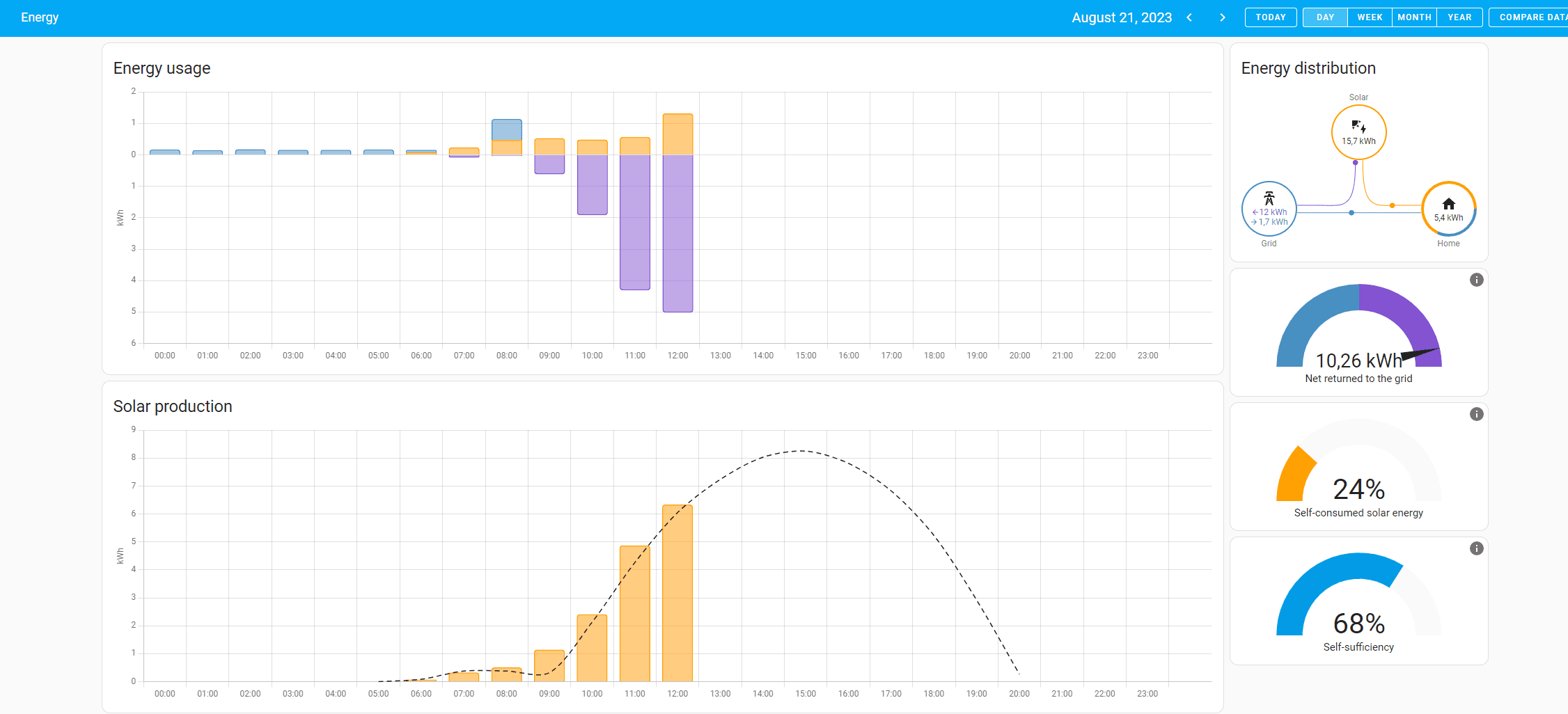Click the 10:00 bar in Solar production

pos(593,648)
